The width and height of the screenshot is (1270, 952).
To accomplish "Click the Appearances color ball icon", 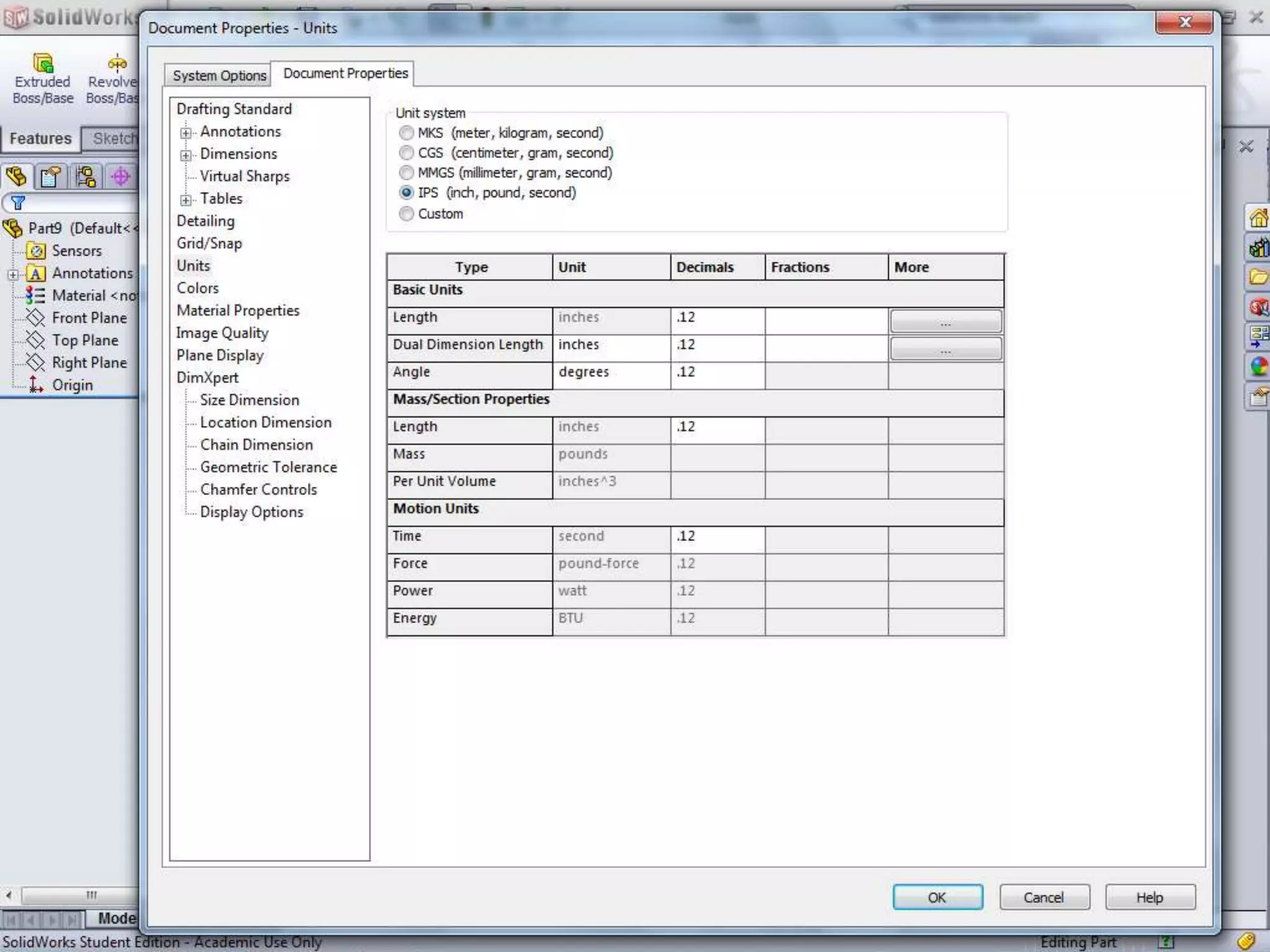I will (1259, 367).
